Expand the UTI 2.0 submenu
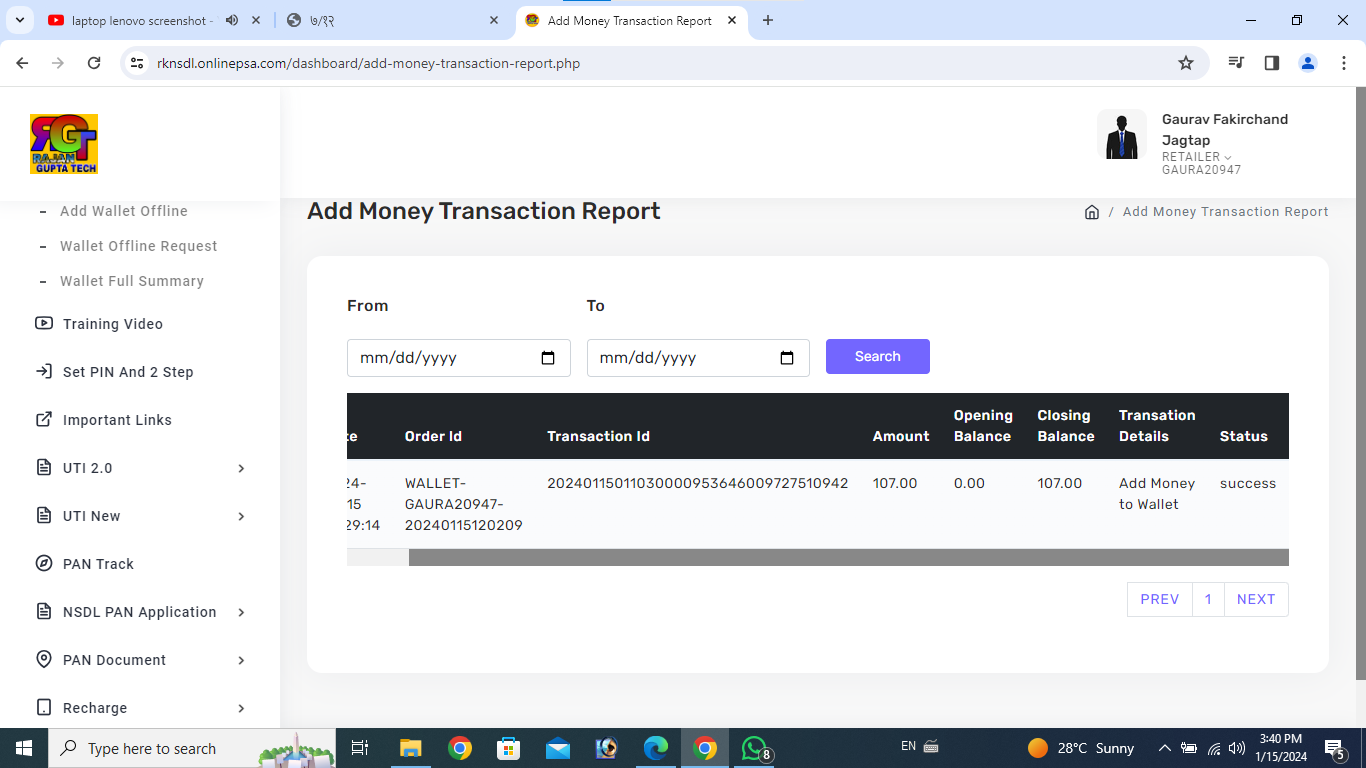 click(x=241, y=468)
